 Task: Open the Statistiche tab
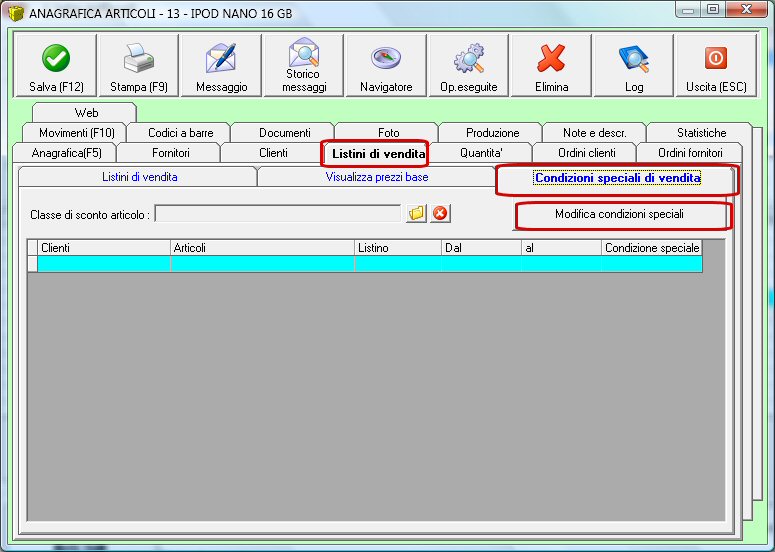(701, 133)
